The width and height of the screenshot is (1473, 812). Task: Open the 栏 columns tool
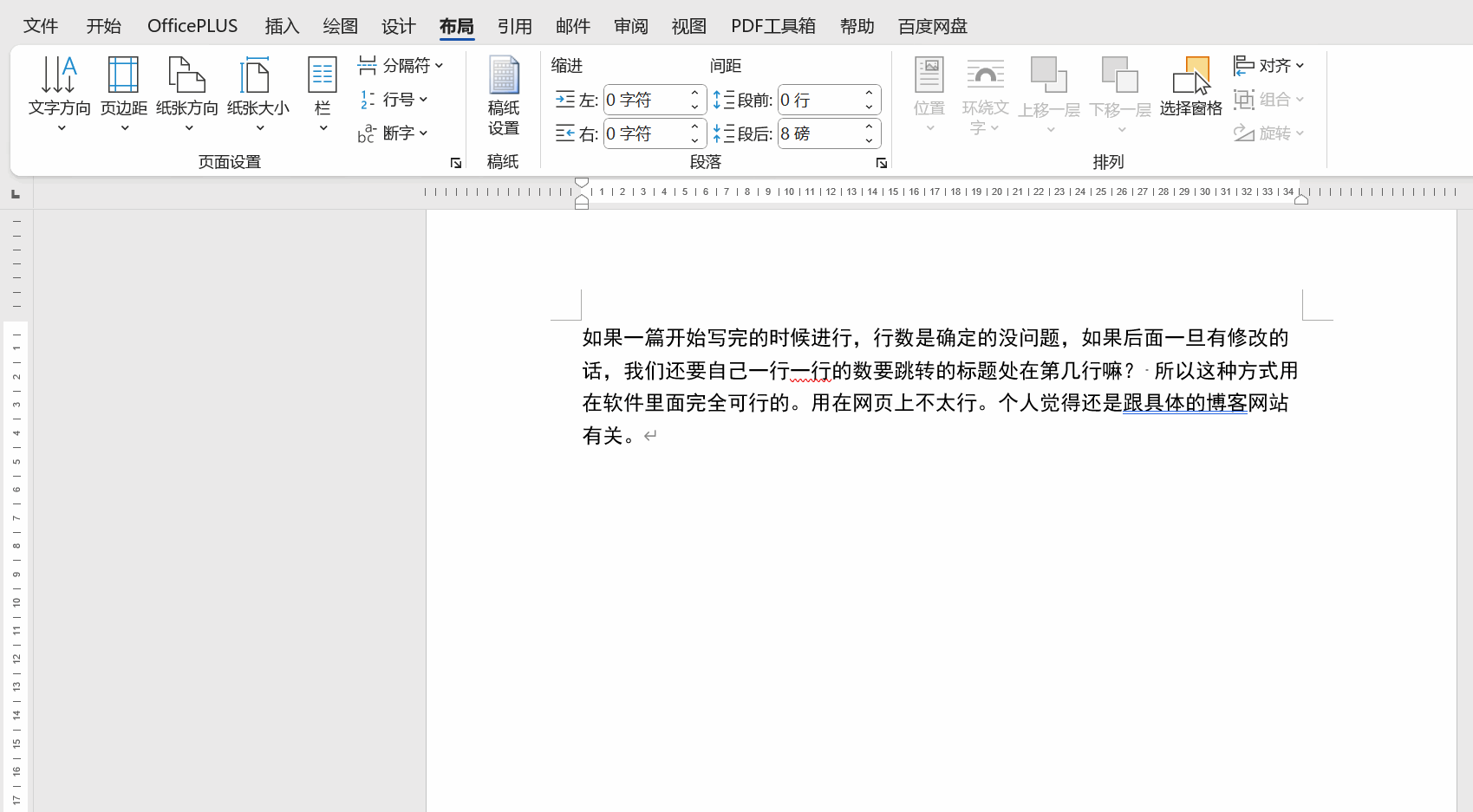(323, 94)
